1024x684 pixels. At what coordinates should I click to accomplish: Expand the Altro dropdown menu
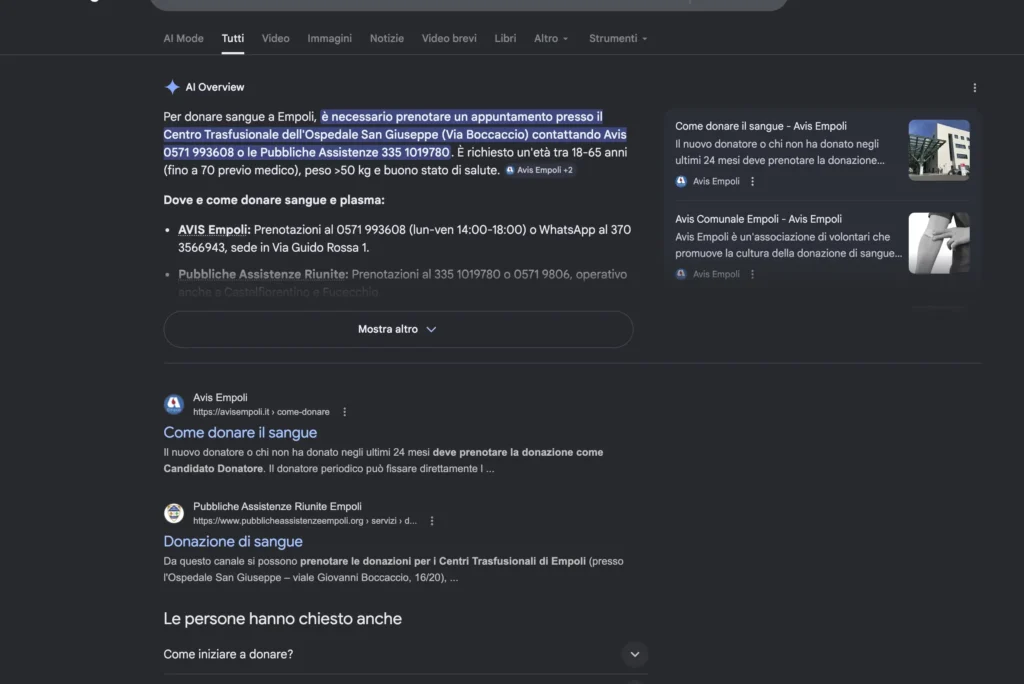click(x=551, y=39)
